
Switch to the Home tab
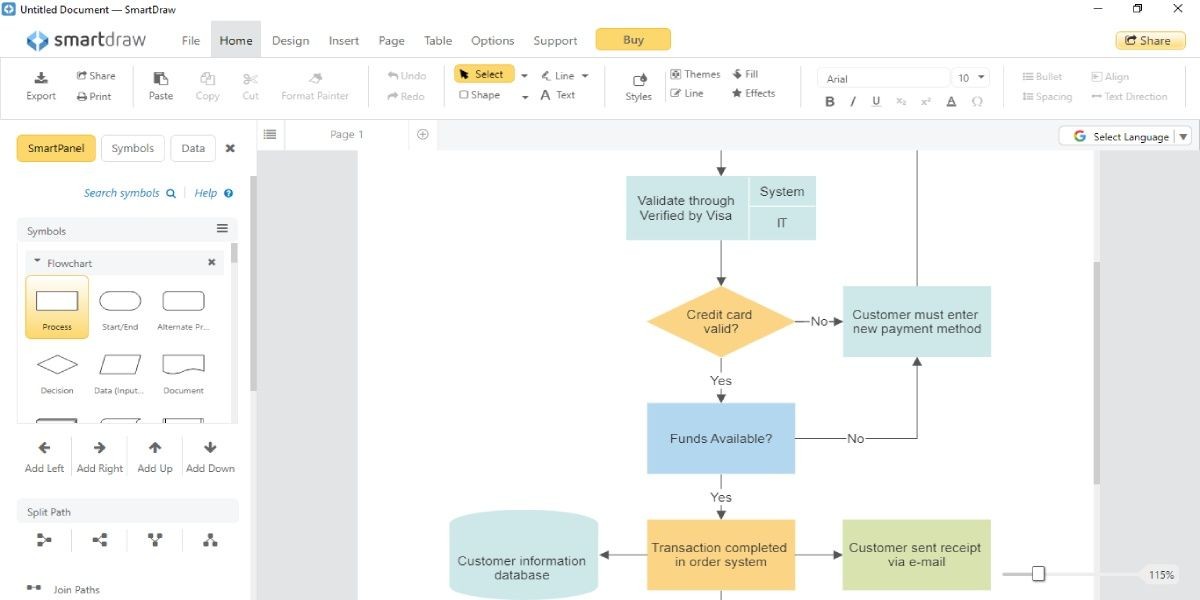(236, 41)
